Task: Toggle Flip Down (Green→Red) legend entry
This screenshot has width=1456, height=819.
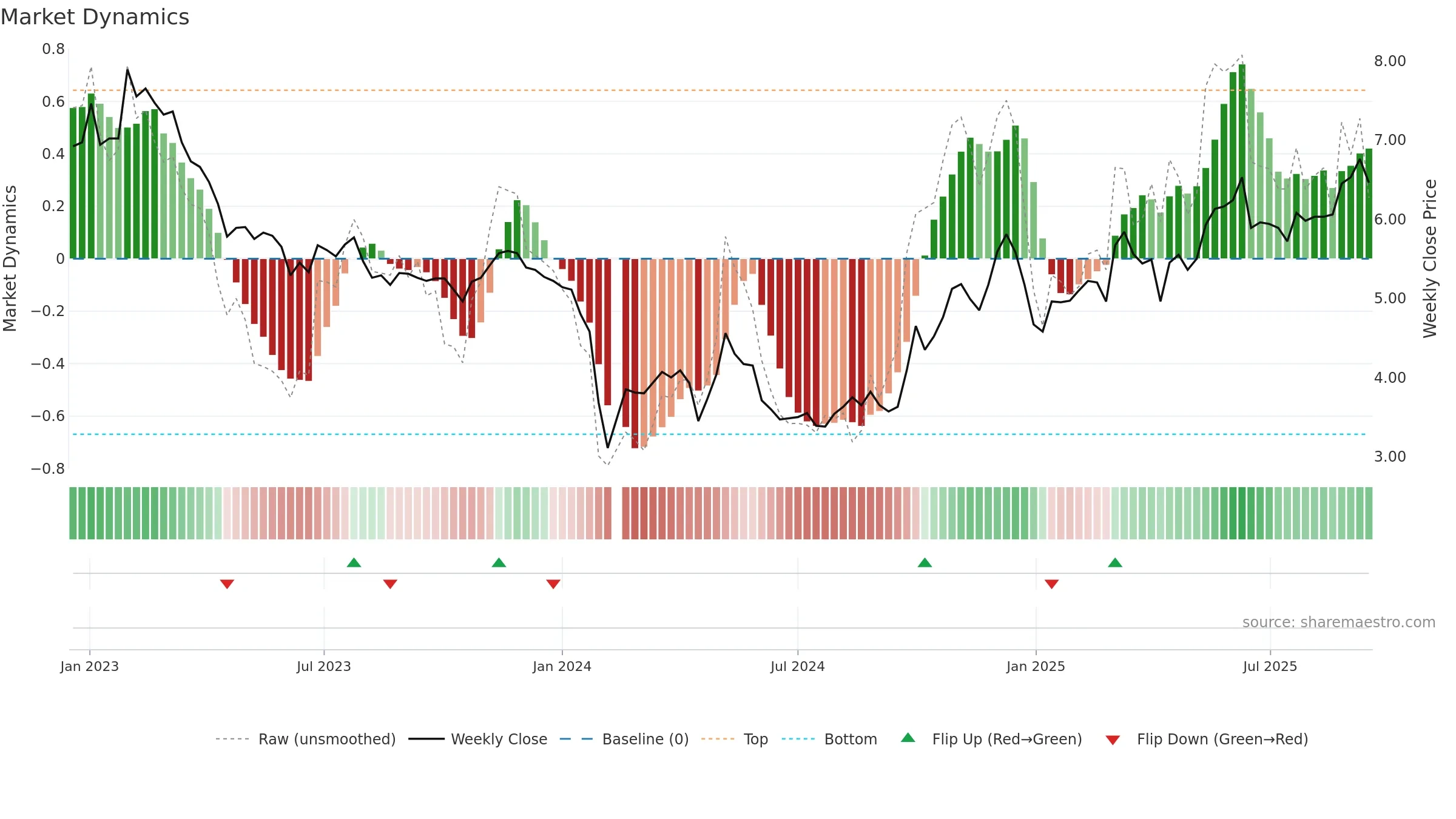Action: click(x=1207, y=739)
